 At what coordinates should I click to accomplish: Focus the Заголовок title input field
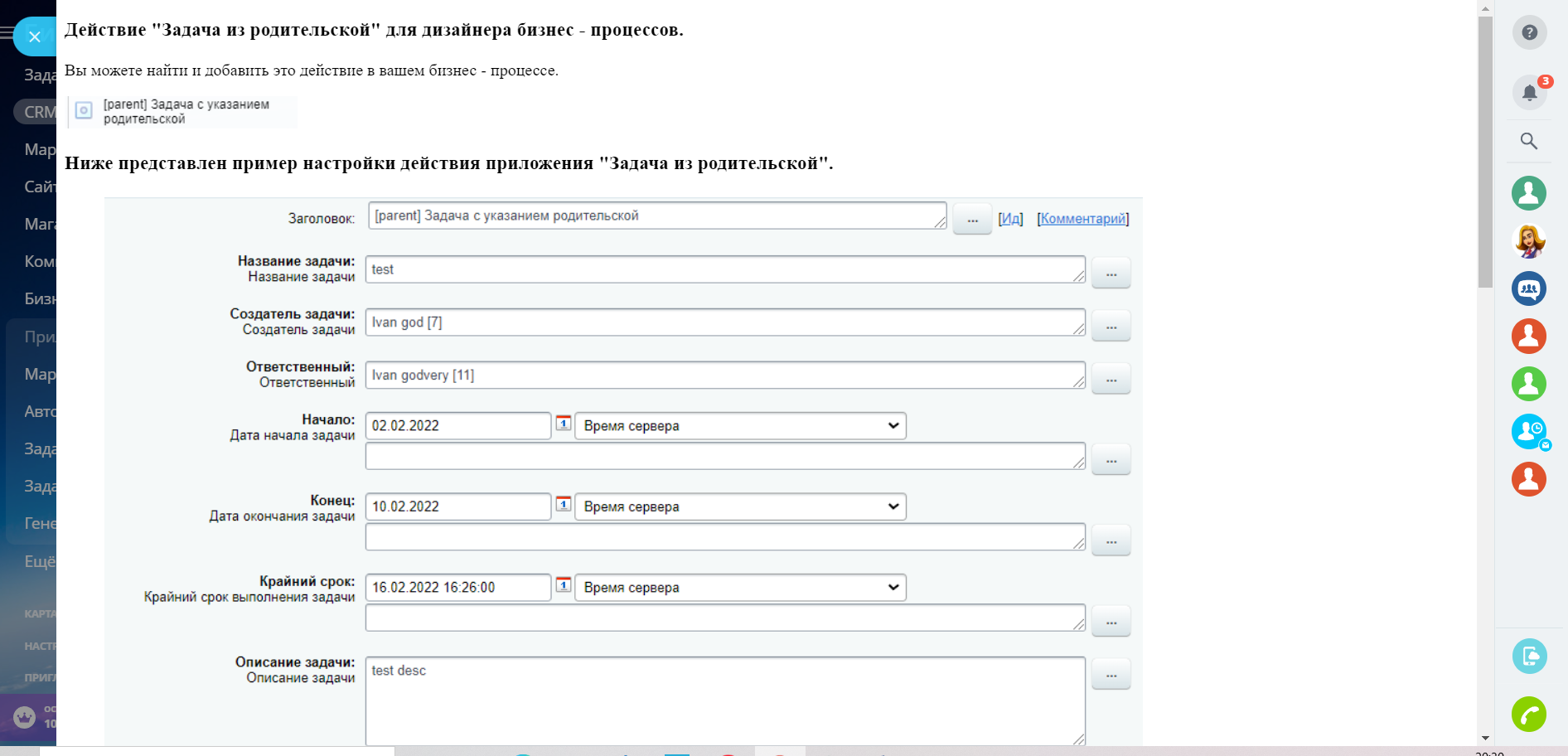[x=657, y=216]
